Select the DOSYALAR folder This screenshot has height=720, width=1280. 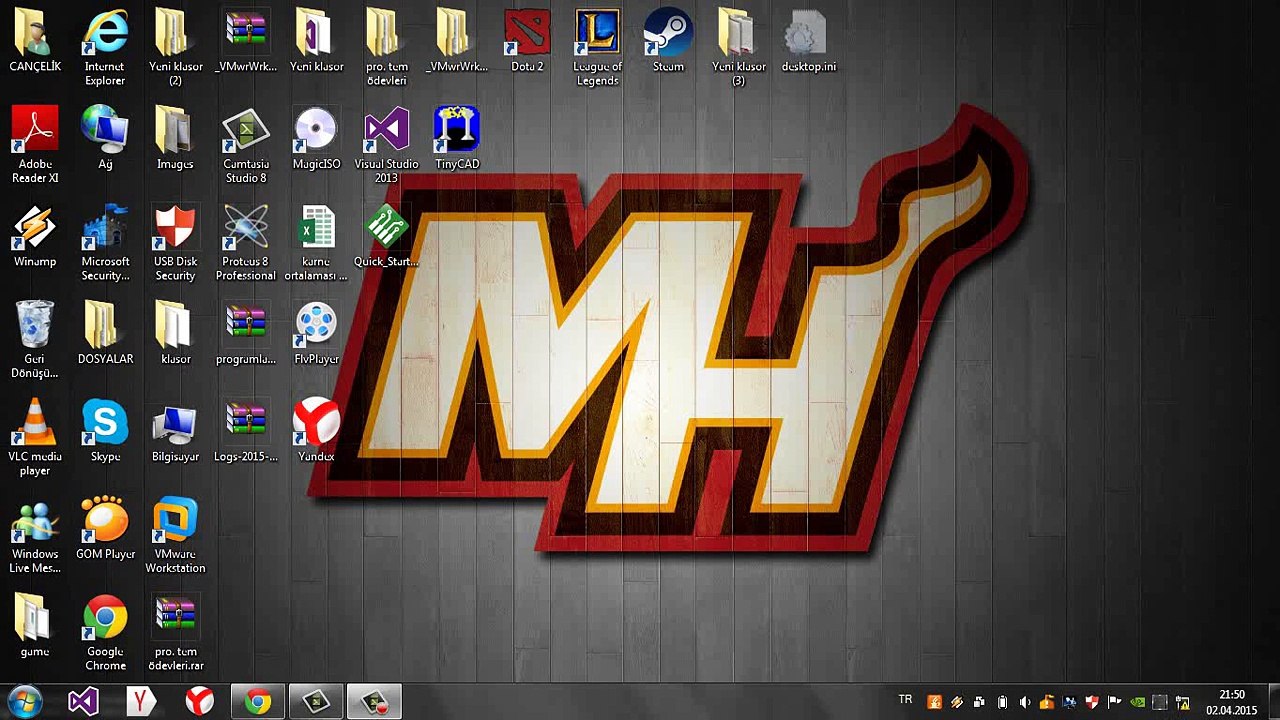click(105, 333)
